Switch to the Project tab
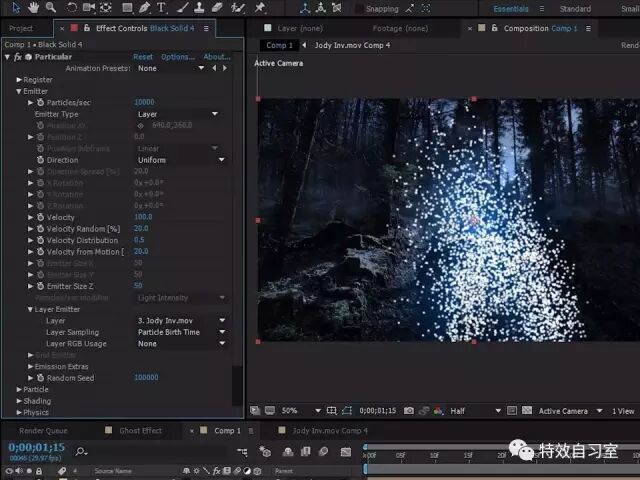Viewport: 640px width, 480px height. click(21, 28)
